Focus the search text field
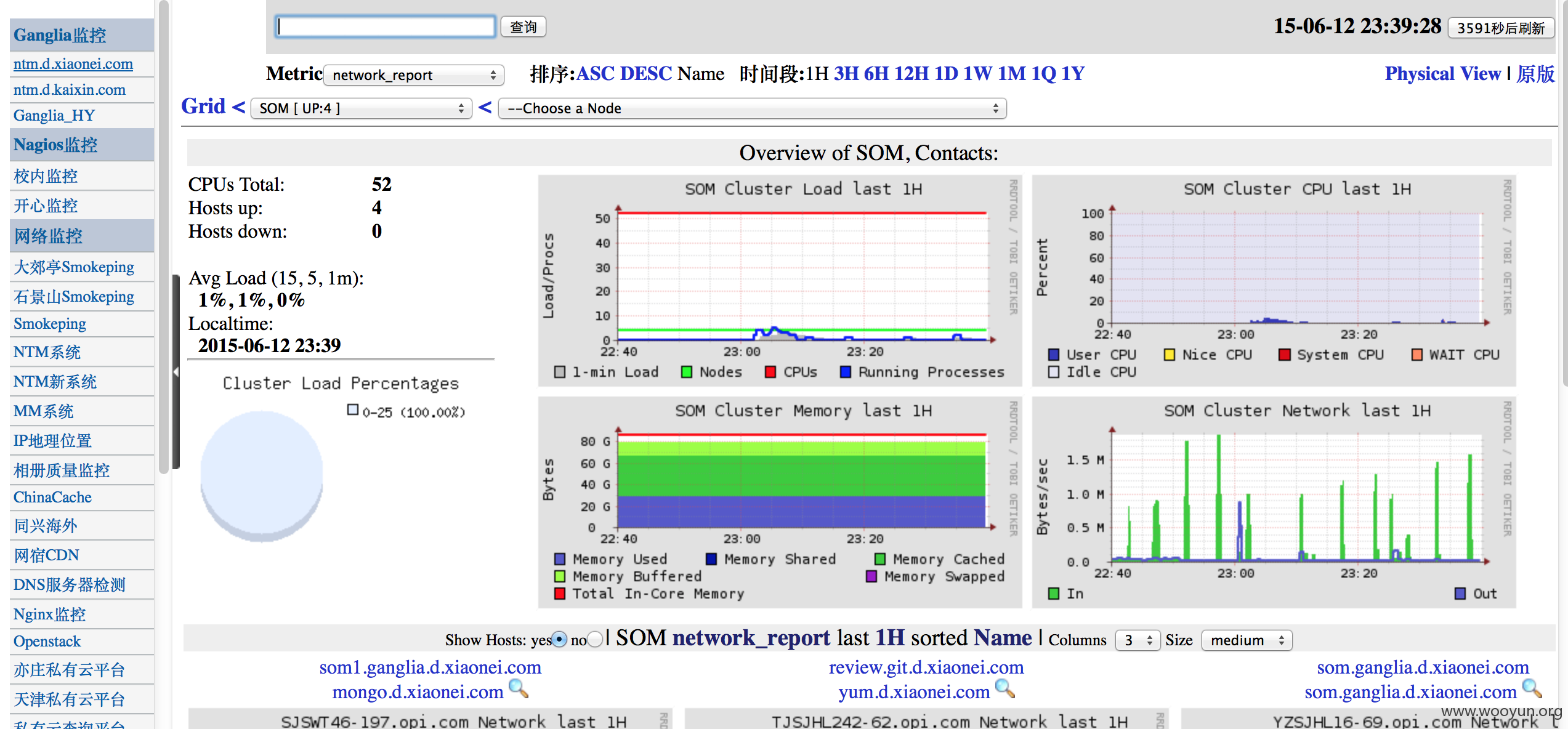This screenshot has width=1568, height=729. [386, 26]
